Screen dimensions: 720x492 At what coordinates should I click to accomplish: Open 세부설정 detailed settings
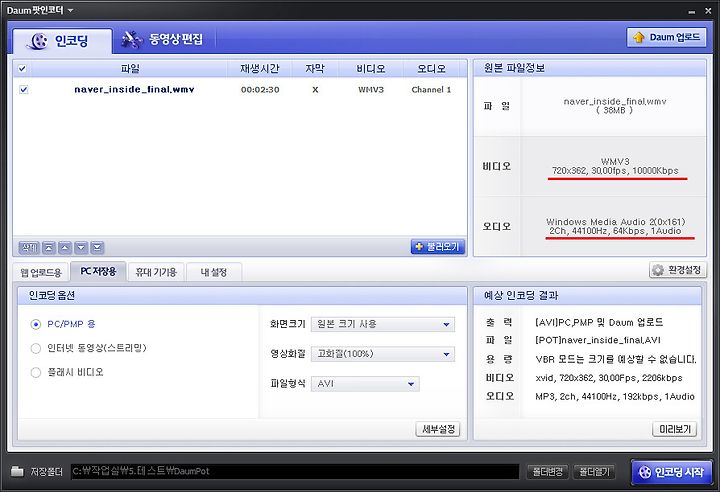click(438, 429)
